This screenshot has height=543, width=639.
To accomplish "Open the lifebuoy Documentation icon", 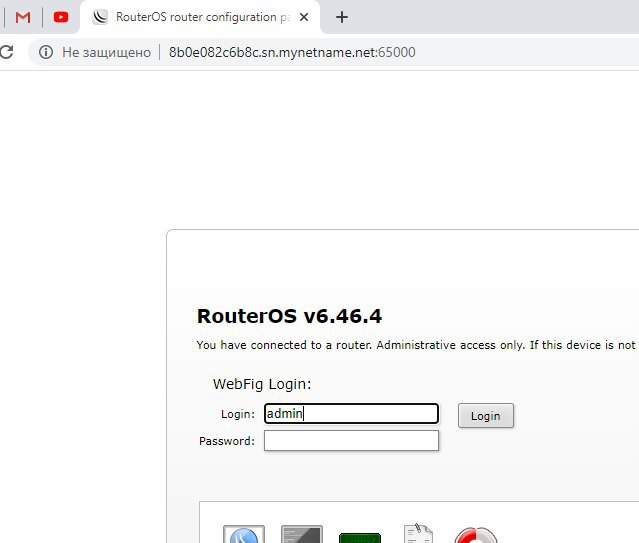I will [476, 535].
